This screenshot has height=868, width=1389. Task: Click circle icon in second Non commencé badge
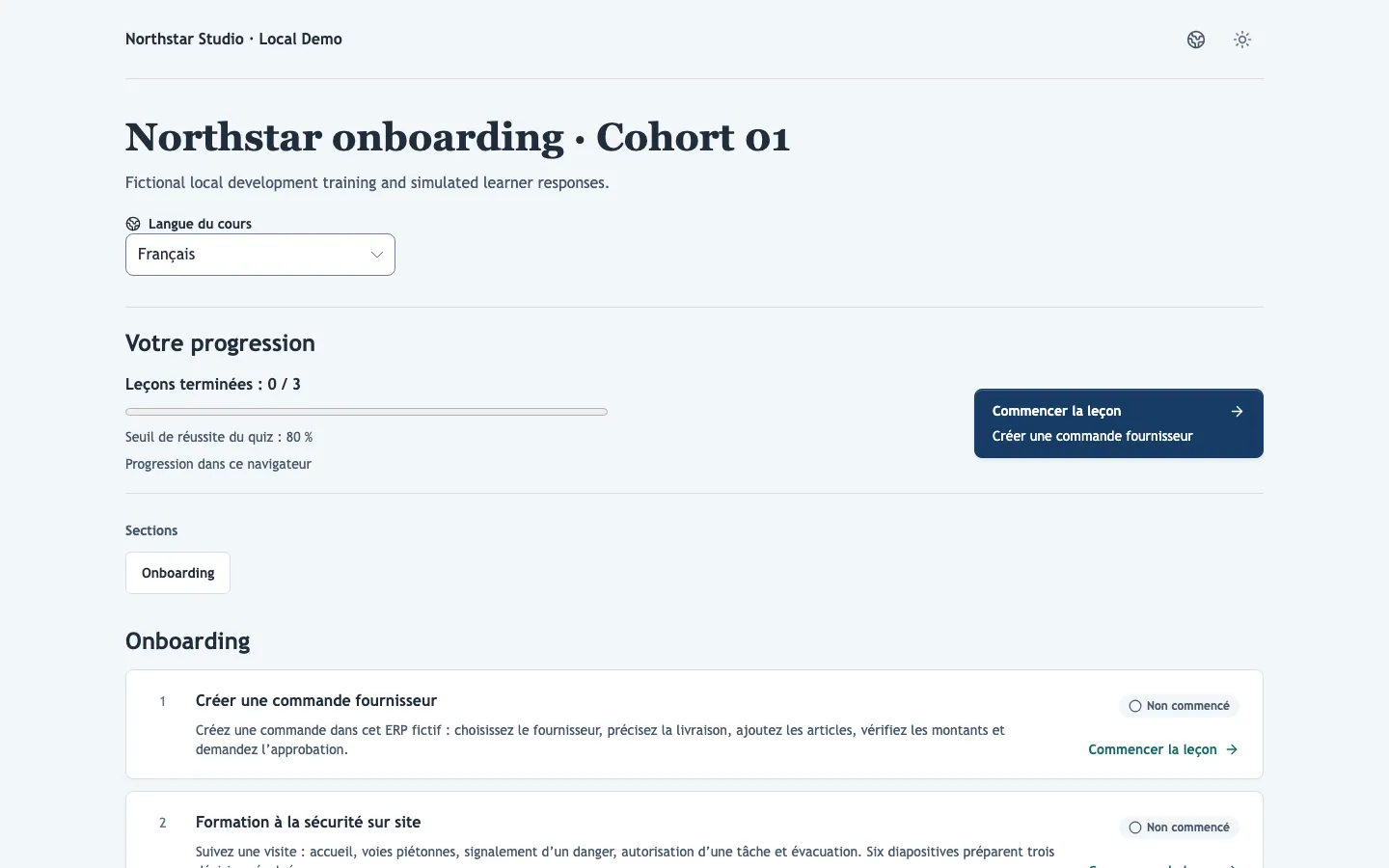1135,827
